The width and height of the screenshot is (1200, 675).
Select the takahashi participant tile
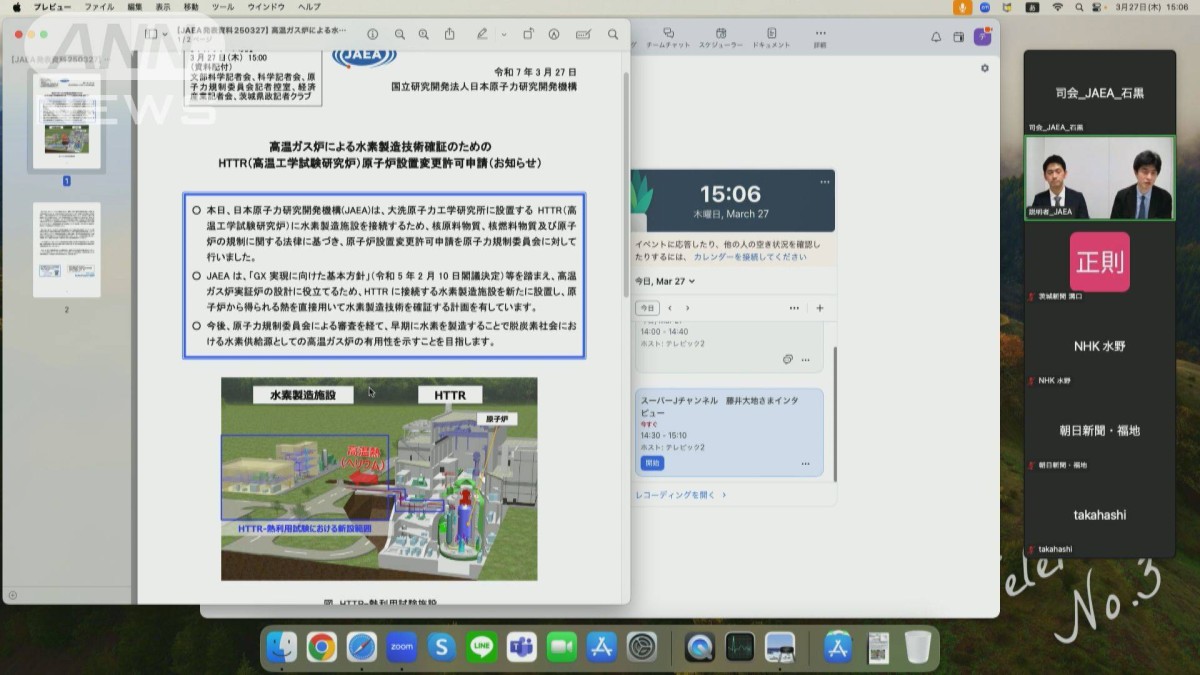(x=1100, y=516)
